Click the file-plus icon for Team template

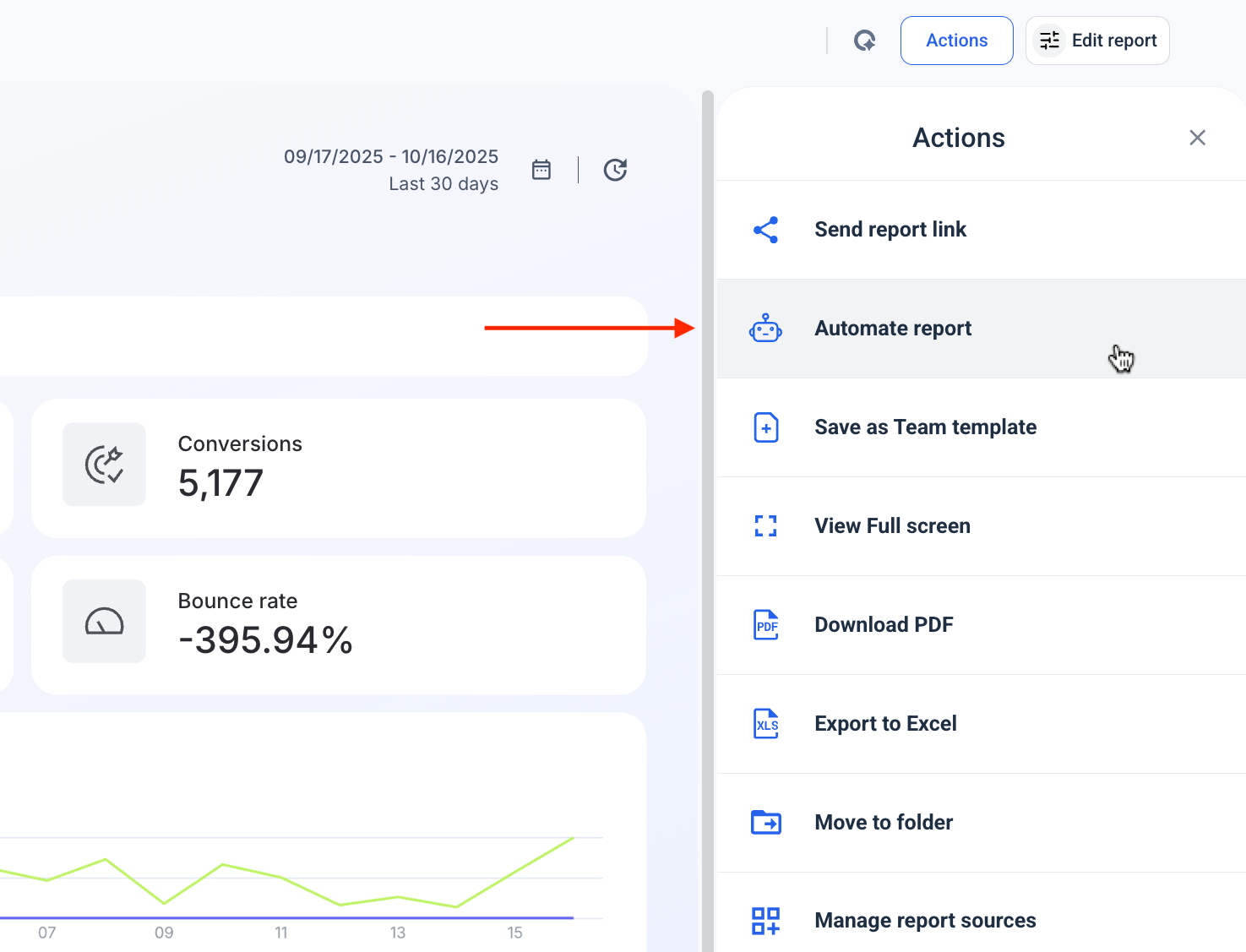click(x=765, y=427)
